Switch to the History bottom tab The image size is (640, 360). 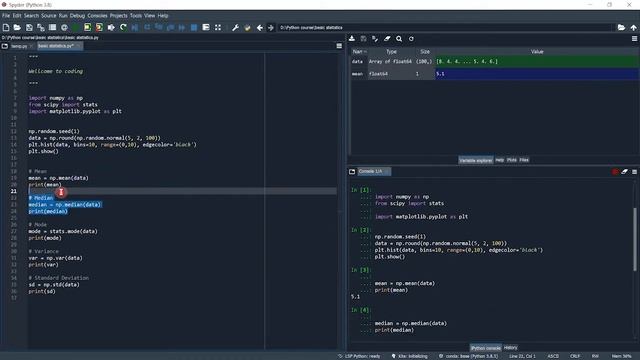click(510, 348)
